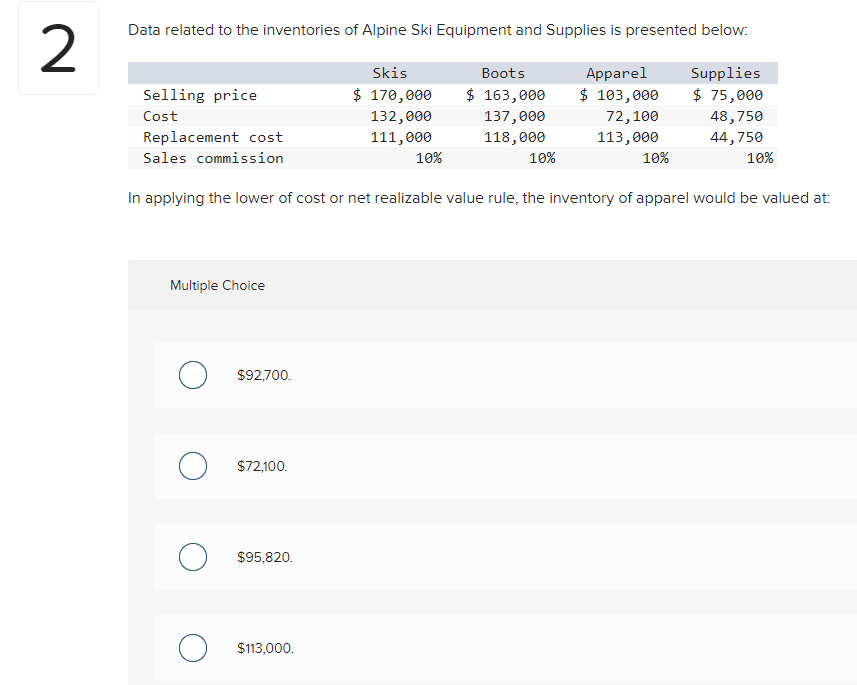Pick the $95,820 radio button
The height and width of the screenshot is (685, 857).
pyautogui.click(x=193, y=557)
